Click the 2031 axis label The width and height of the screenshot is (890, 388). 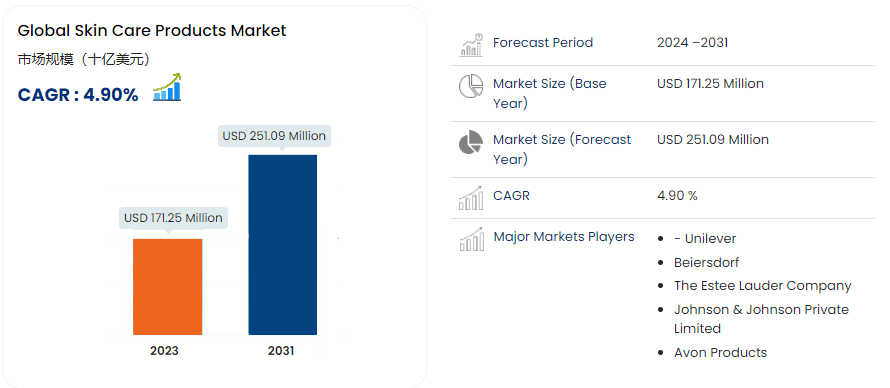(281, 351)
